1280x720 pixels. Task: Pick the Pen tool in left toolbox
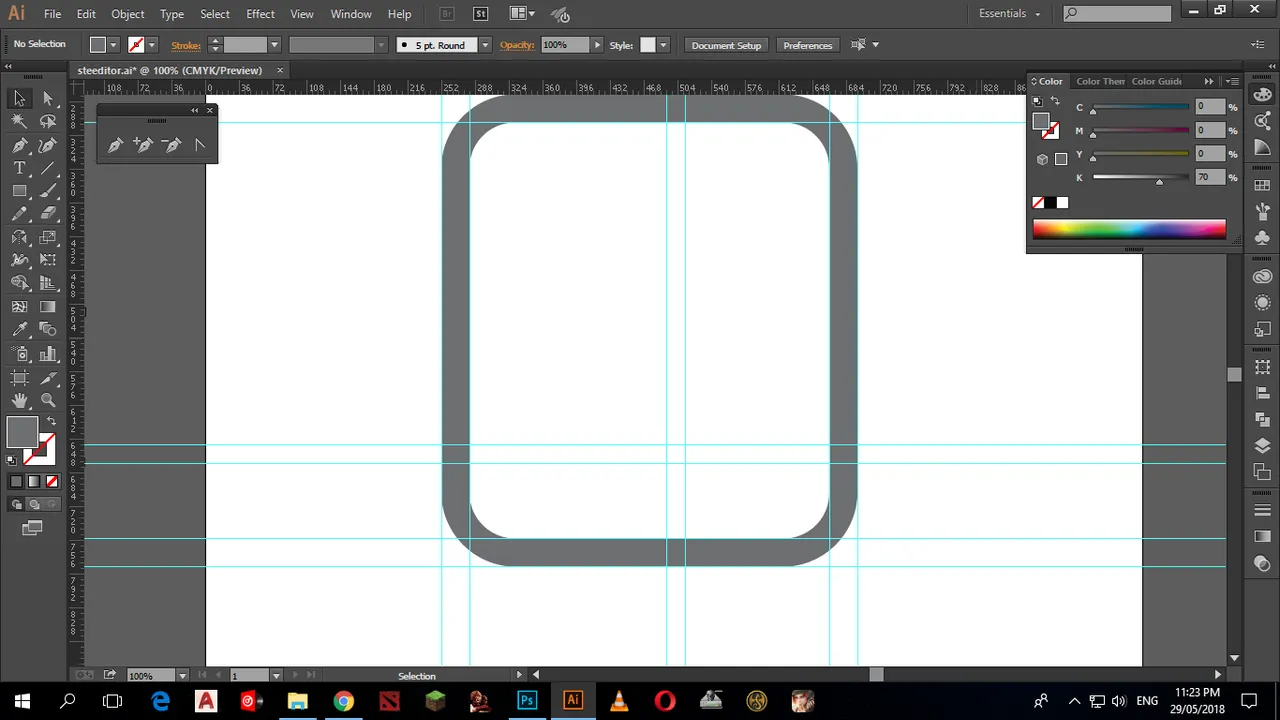click(19, 145)
